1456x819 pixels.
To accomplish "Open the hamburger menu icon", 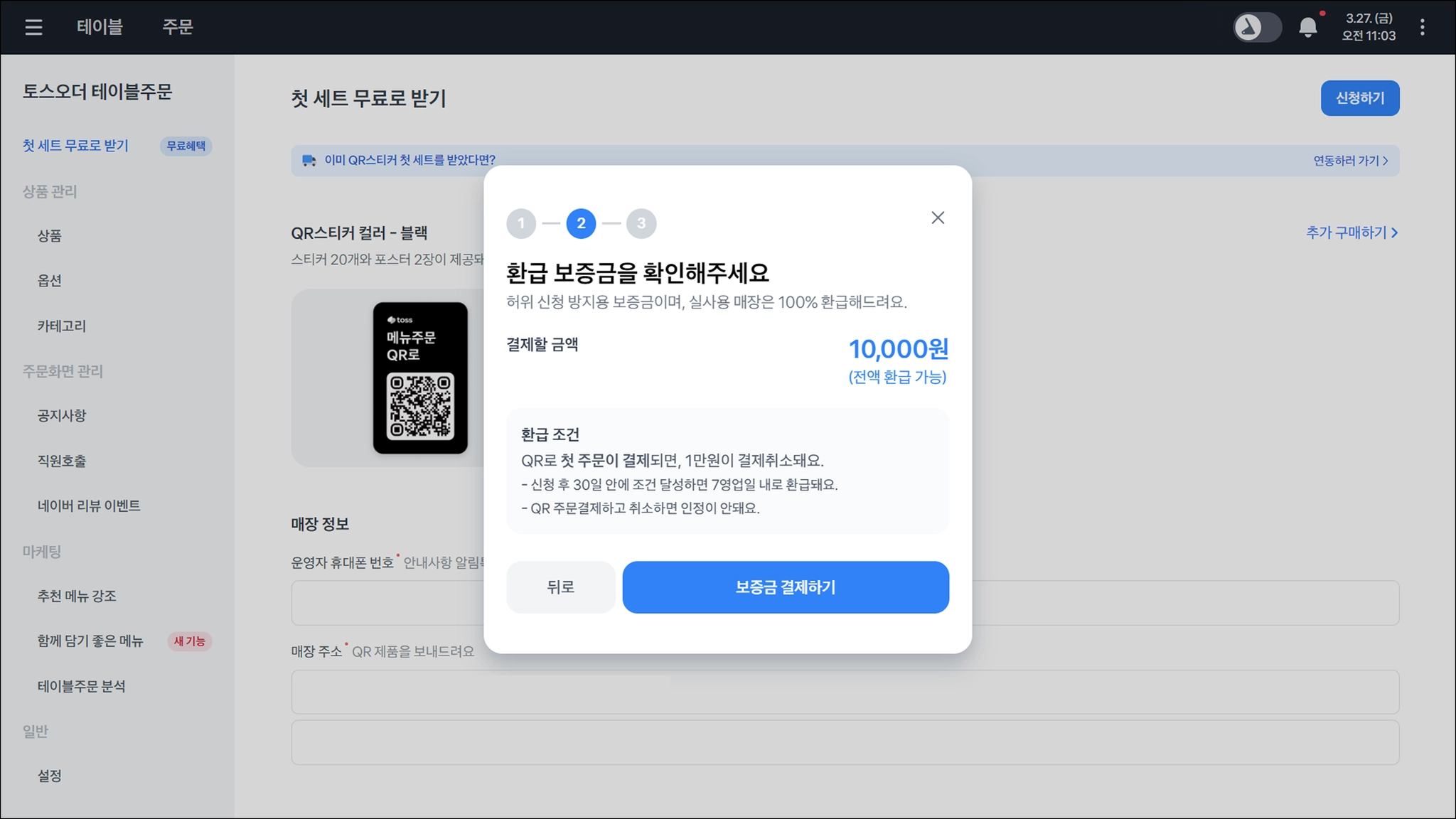I will pos(33,27).
